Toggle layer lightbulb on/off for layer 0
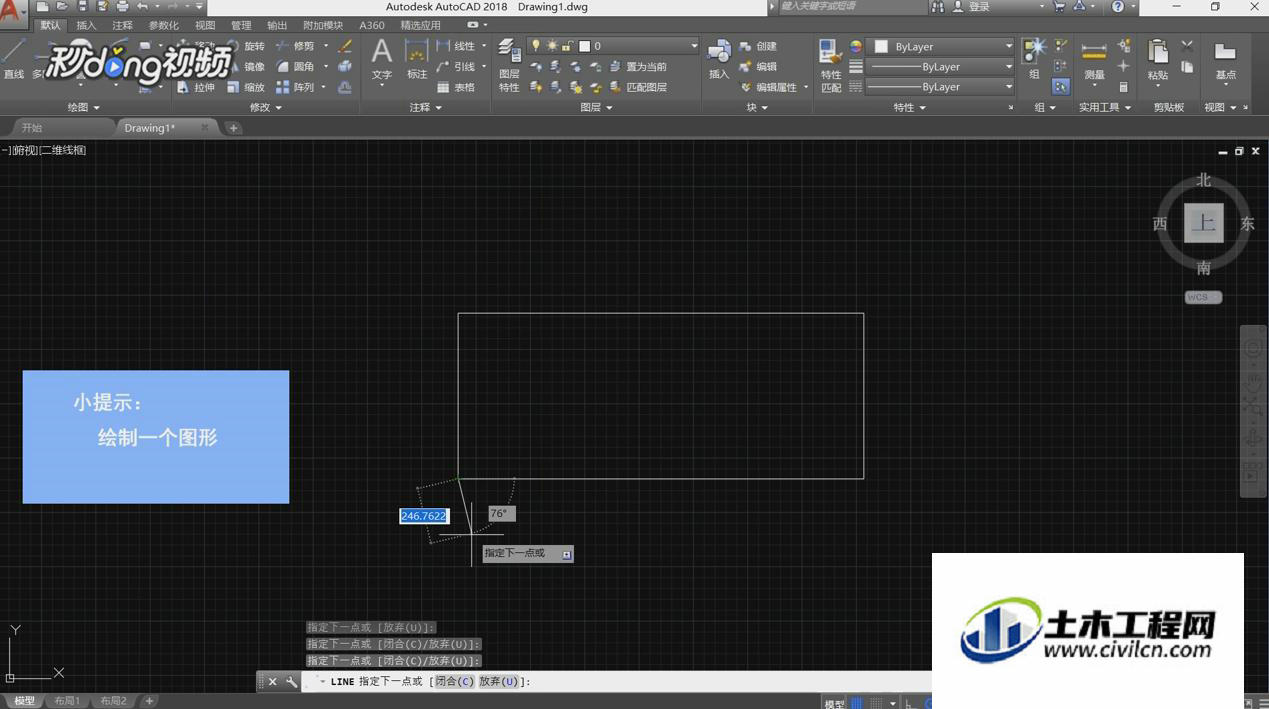Image resolution: width=1269 pixels, height=709 pixels. pos(536,46)
